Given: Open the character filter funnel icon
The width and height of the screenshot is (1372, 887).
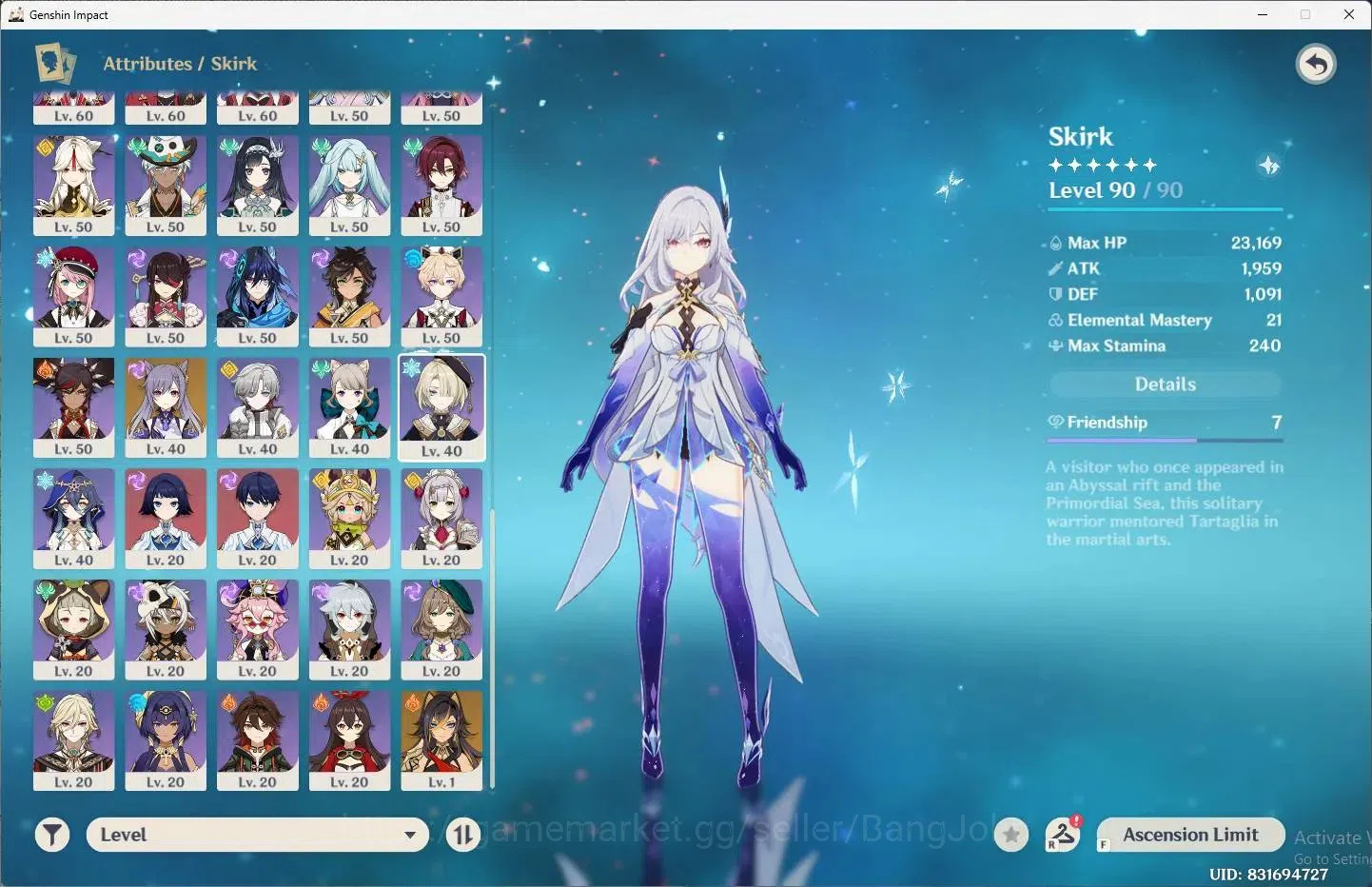Looking at the screenshot, I should (52, 836).
